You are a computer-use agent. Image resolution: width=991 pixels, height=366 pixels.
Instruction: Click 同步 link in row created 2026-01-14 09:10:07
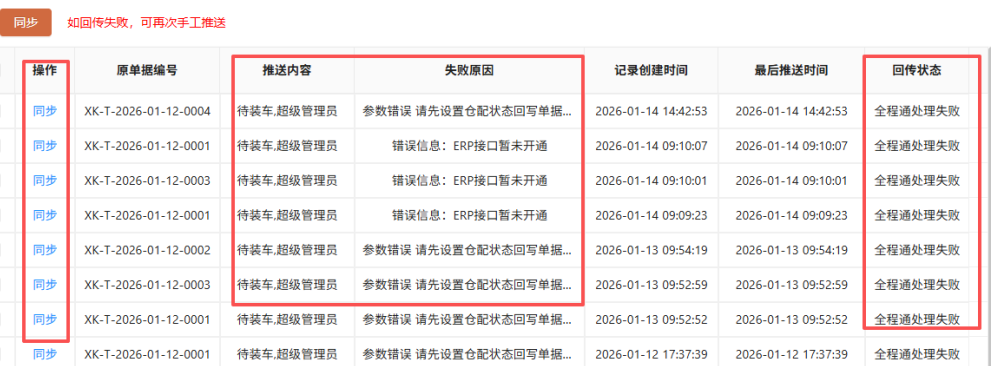click(45, 146)
